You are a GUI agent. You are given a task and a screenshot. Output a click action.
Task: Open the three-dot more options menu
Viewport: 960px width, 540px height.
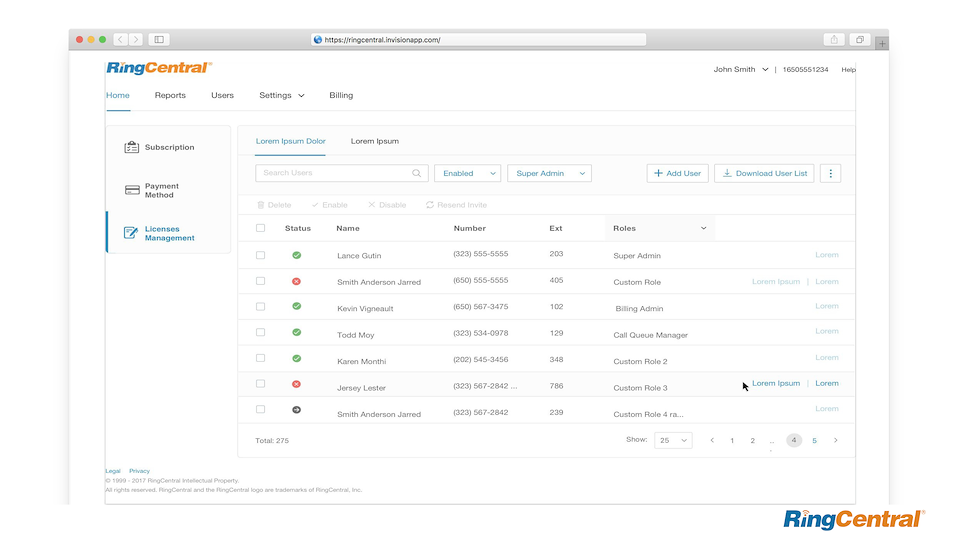click(x=830, y=173)
